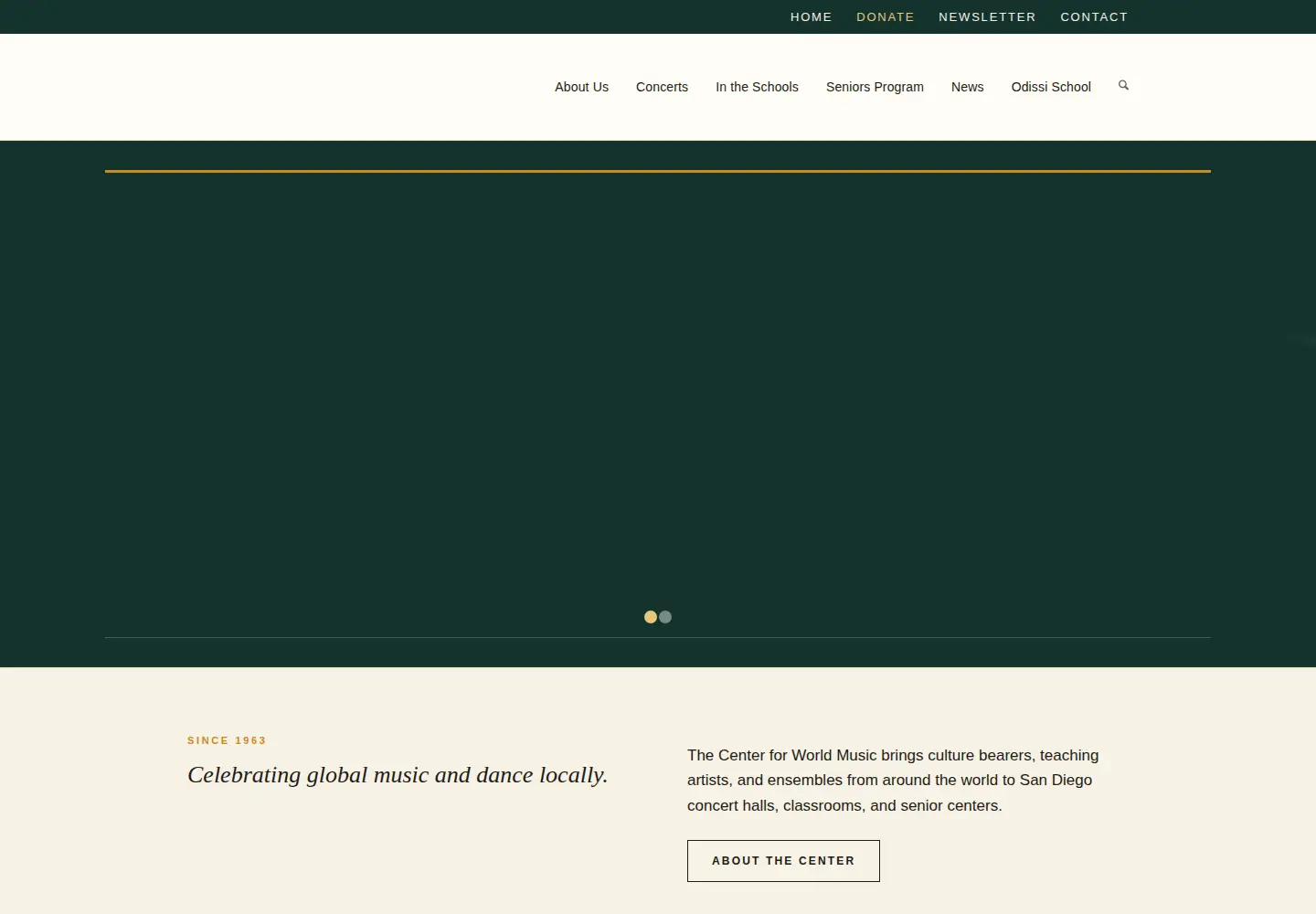Viewport: 1316px width, 914px height.
Task: Click the About the Center button
Action: coord(783,861)
